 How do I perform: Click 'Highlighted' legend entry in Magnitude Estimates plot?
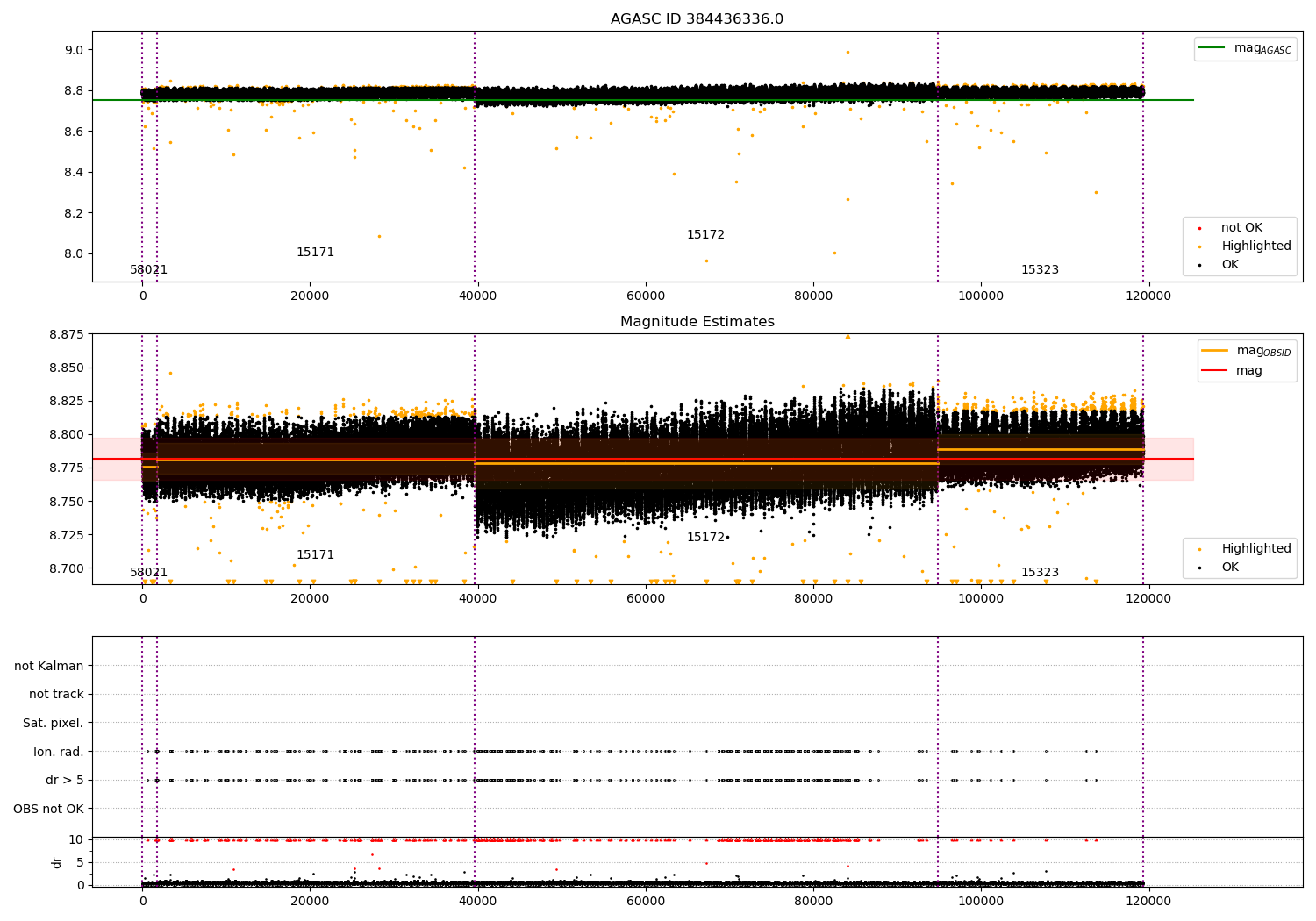click(x=1255, y=549)
